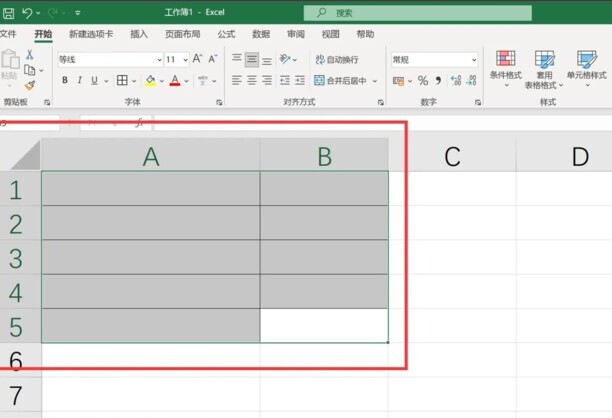Click the Cut scissors icon
Viewport: 612px width, 418px height.
pos(30,55)
